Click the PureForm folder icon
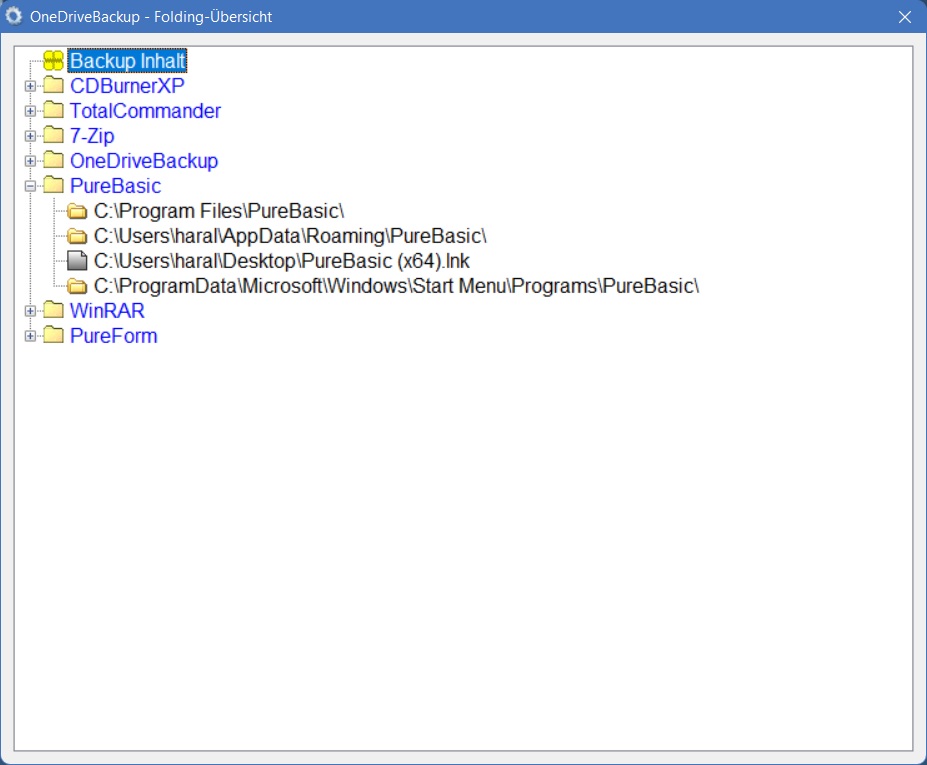927x765 pixels. coord(54,335)
